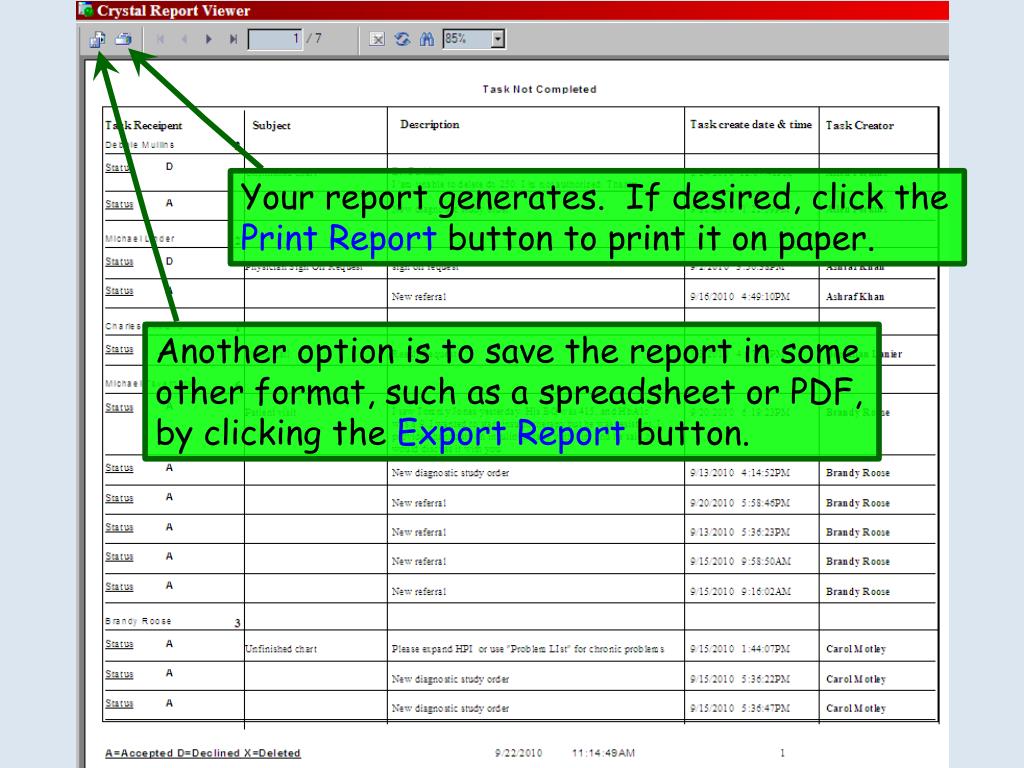Viewport: 1024px width, 768px height.
Task: Click Status in the Unfinished chart row
Action: point(119,644)
